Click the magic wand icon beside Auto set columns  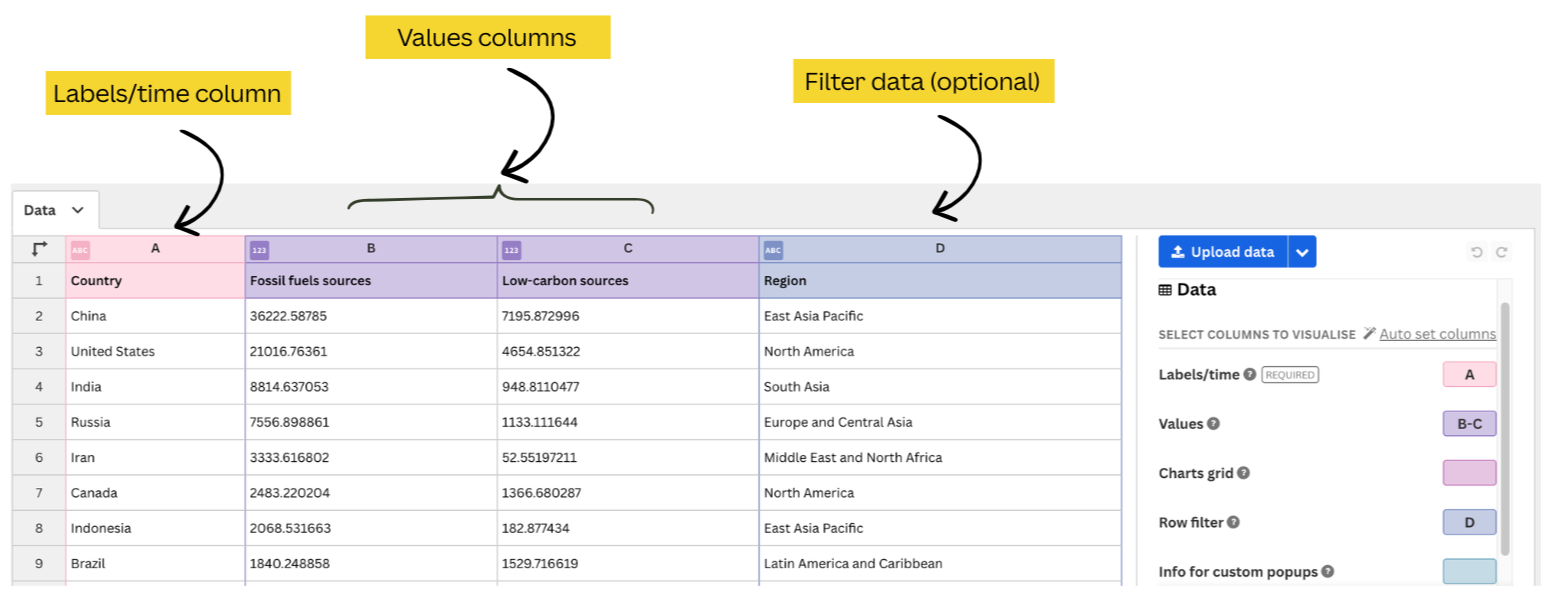1368,334
